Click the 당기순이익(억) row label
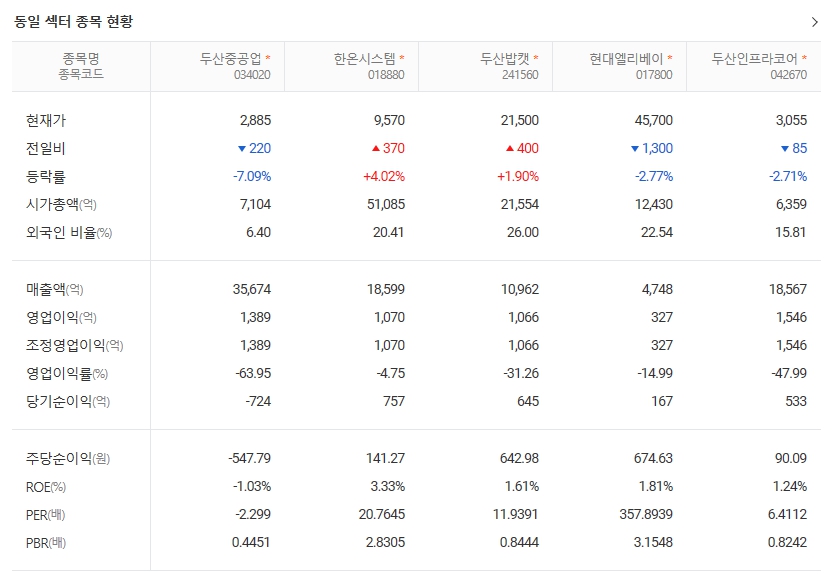836x580 pixels. [68, 401]
